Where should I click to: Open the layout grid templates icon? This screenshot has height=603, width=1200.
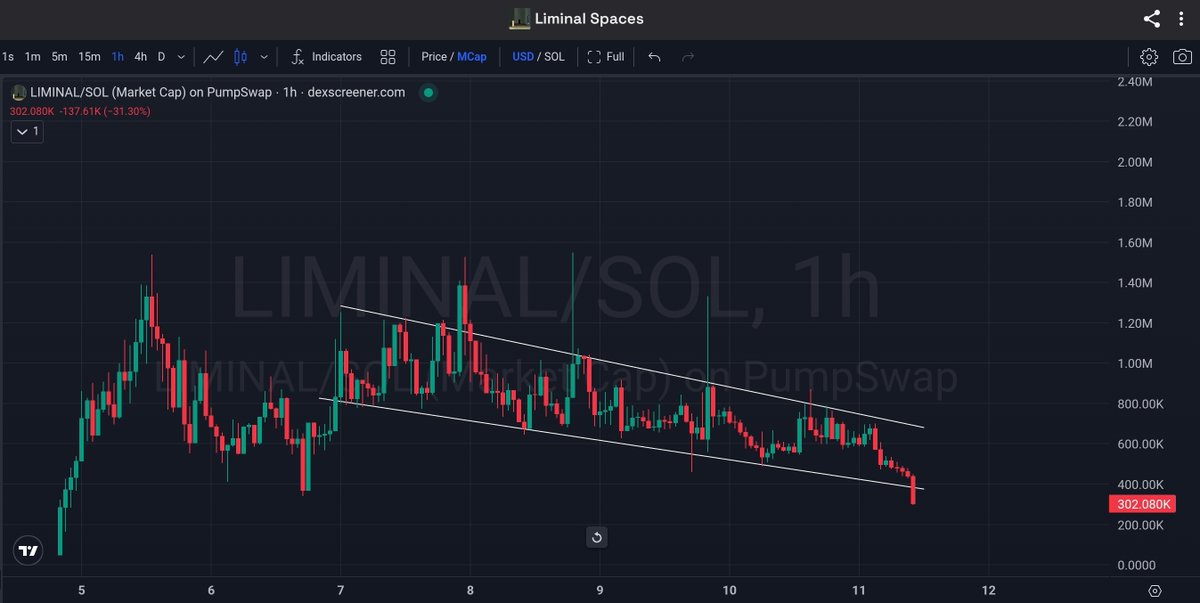click(388, 57)
